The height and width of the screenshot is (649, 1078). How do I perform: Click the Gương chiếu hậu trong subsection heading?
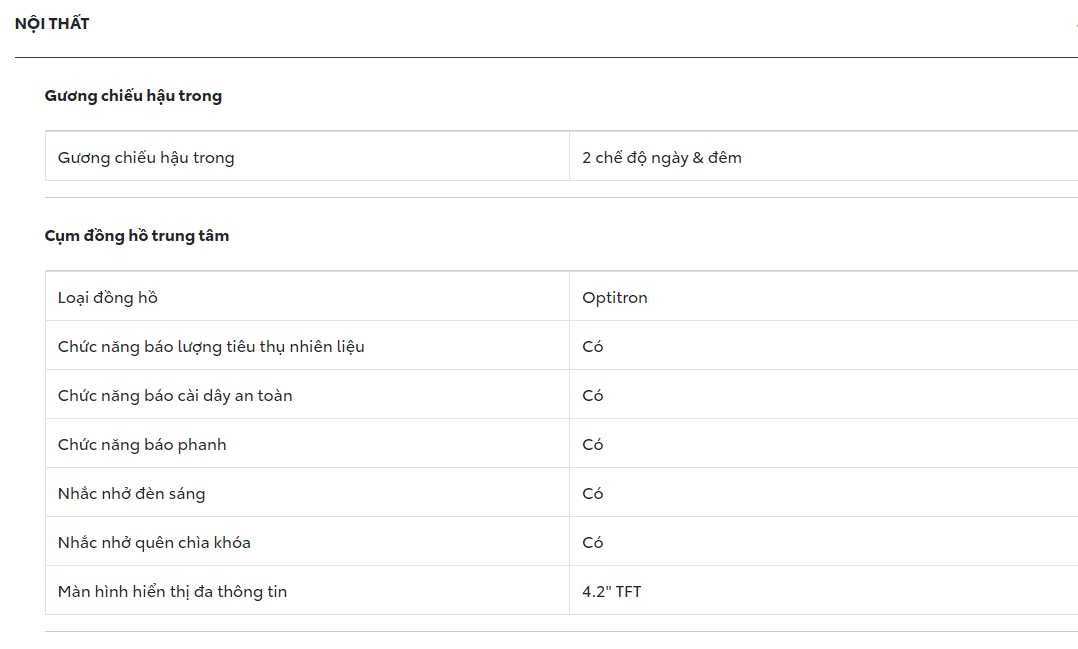[x=133, y=96]
